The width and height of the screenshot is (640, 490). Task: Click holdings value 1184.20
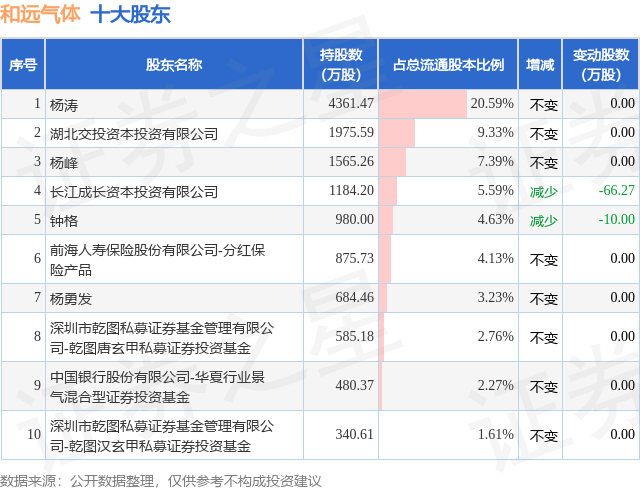coord(351,190)
